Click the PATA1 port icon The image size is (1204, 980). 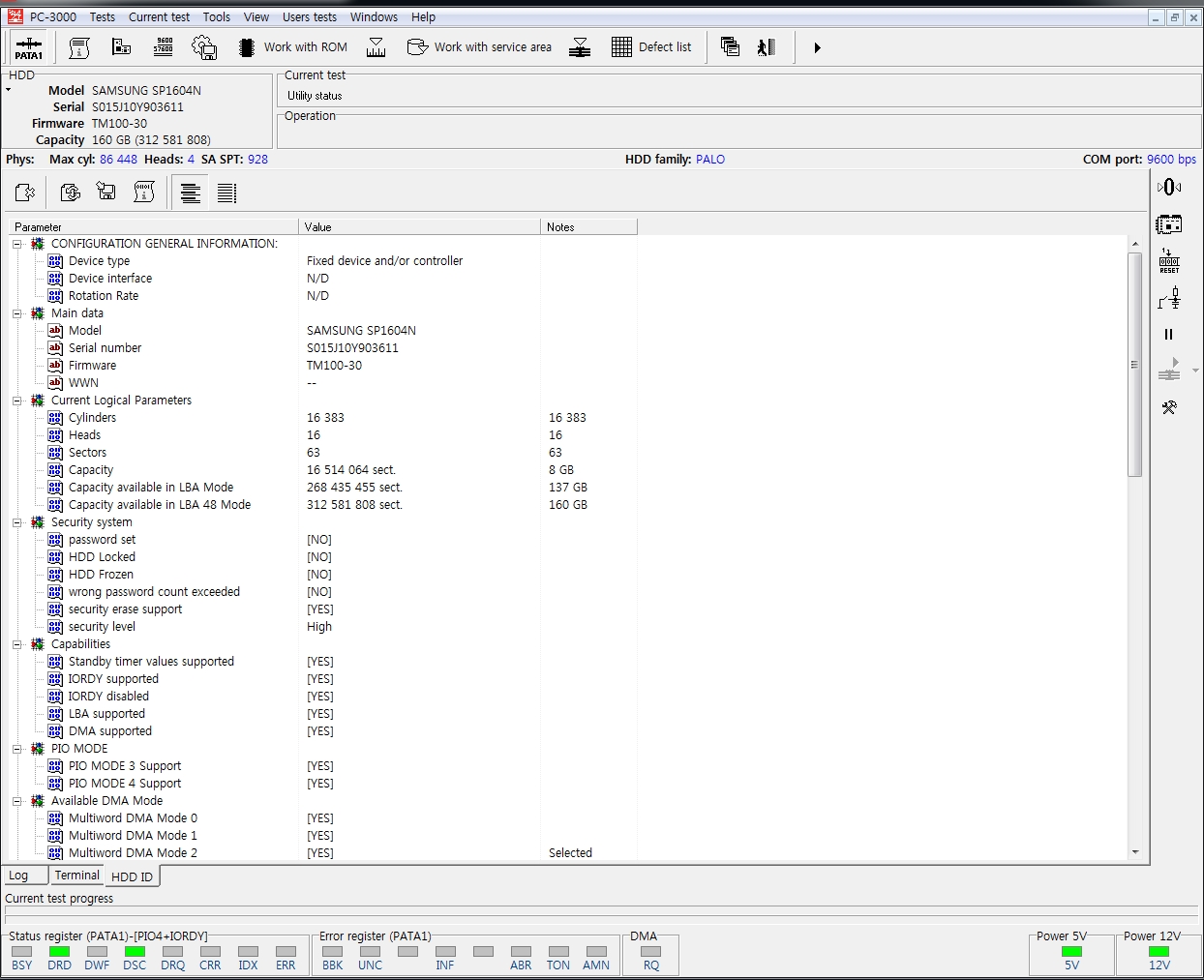pos(29,47)
